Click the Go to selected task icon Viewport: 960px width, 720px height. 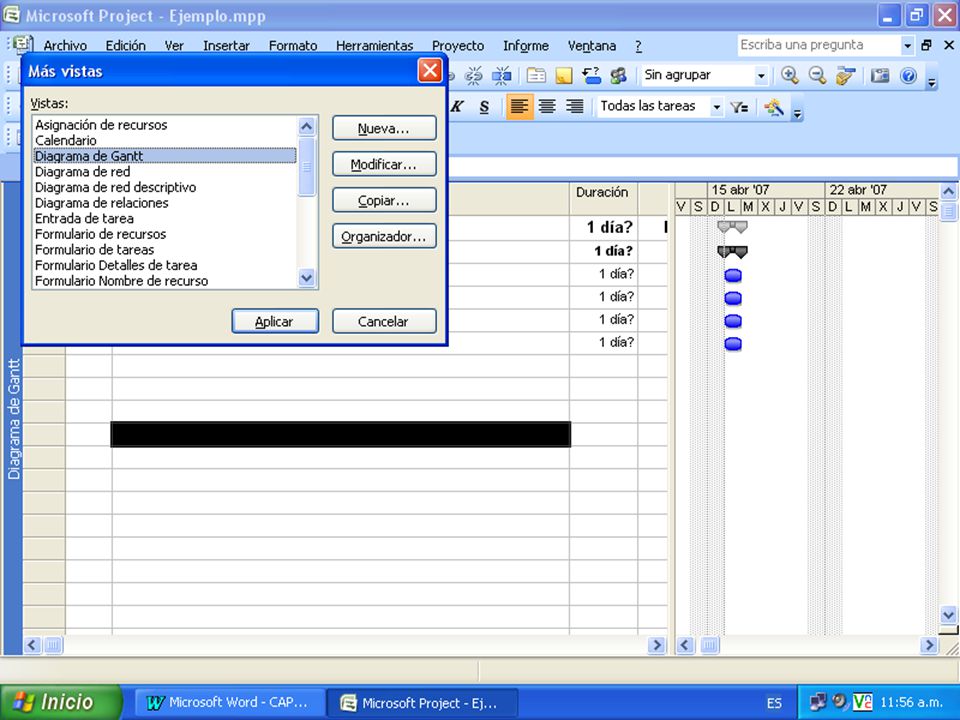click(846, 75)
